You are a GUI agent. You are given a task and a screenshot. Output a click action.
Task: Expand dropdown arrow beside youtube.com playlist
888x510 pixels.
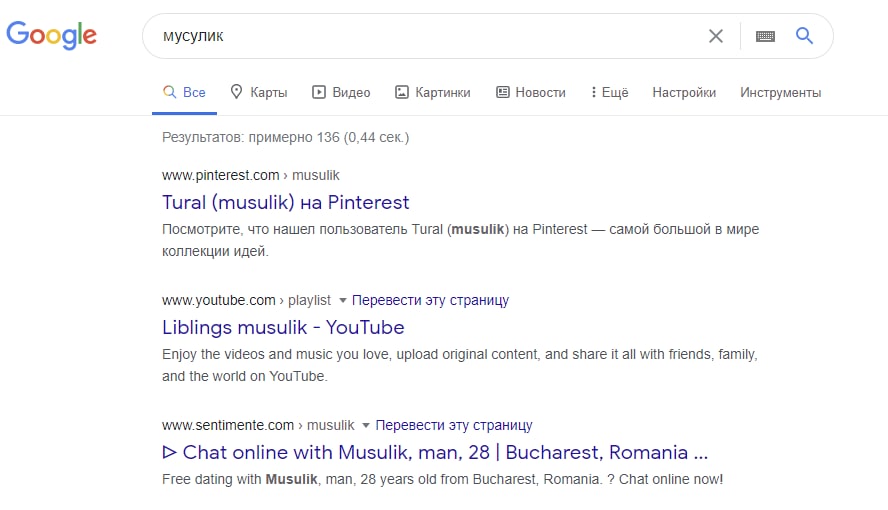coord(342,301)
